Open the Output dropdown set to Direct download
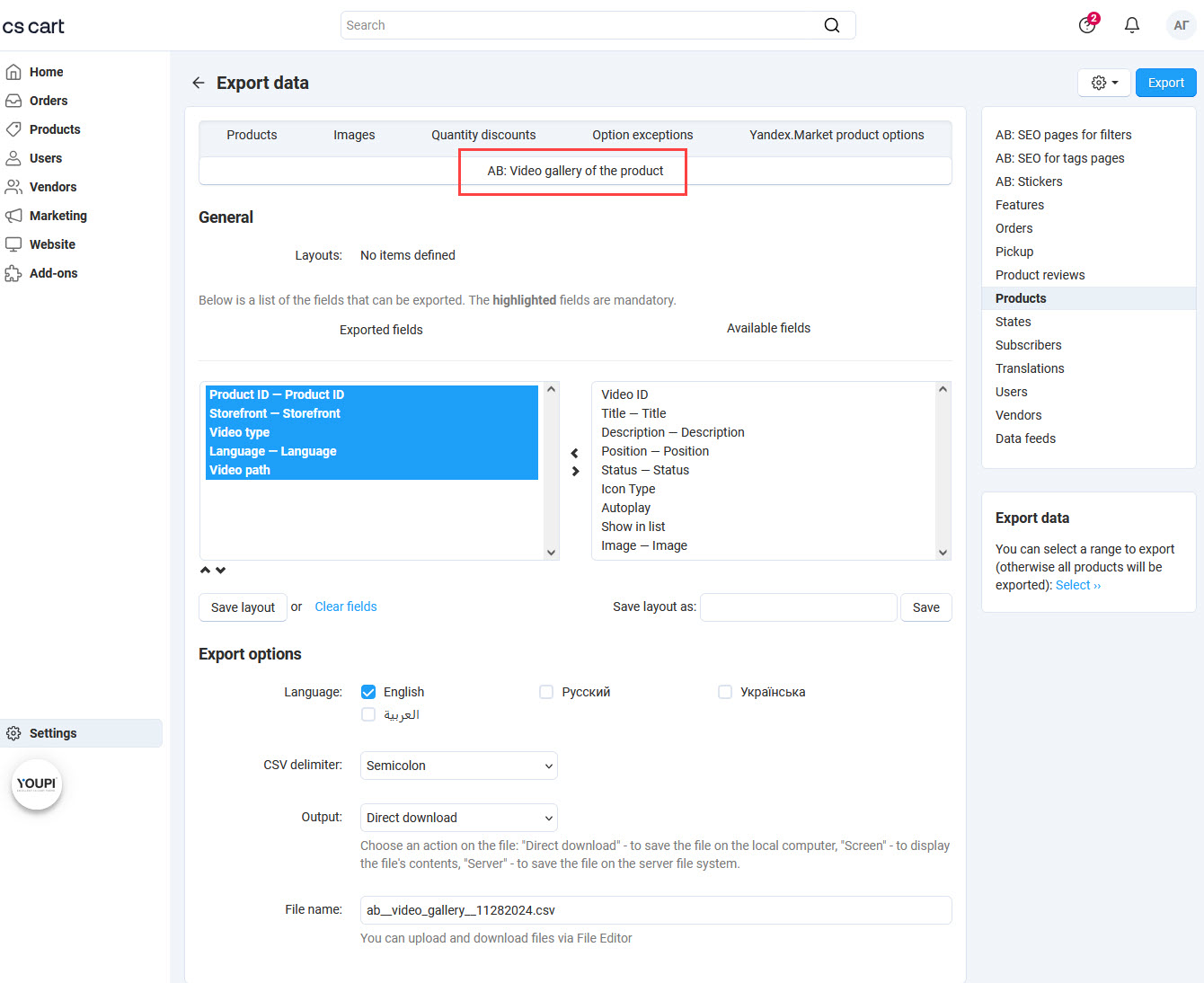 [458, 818]
